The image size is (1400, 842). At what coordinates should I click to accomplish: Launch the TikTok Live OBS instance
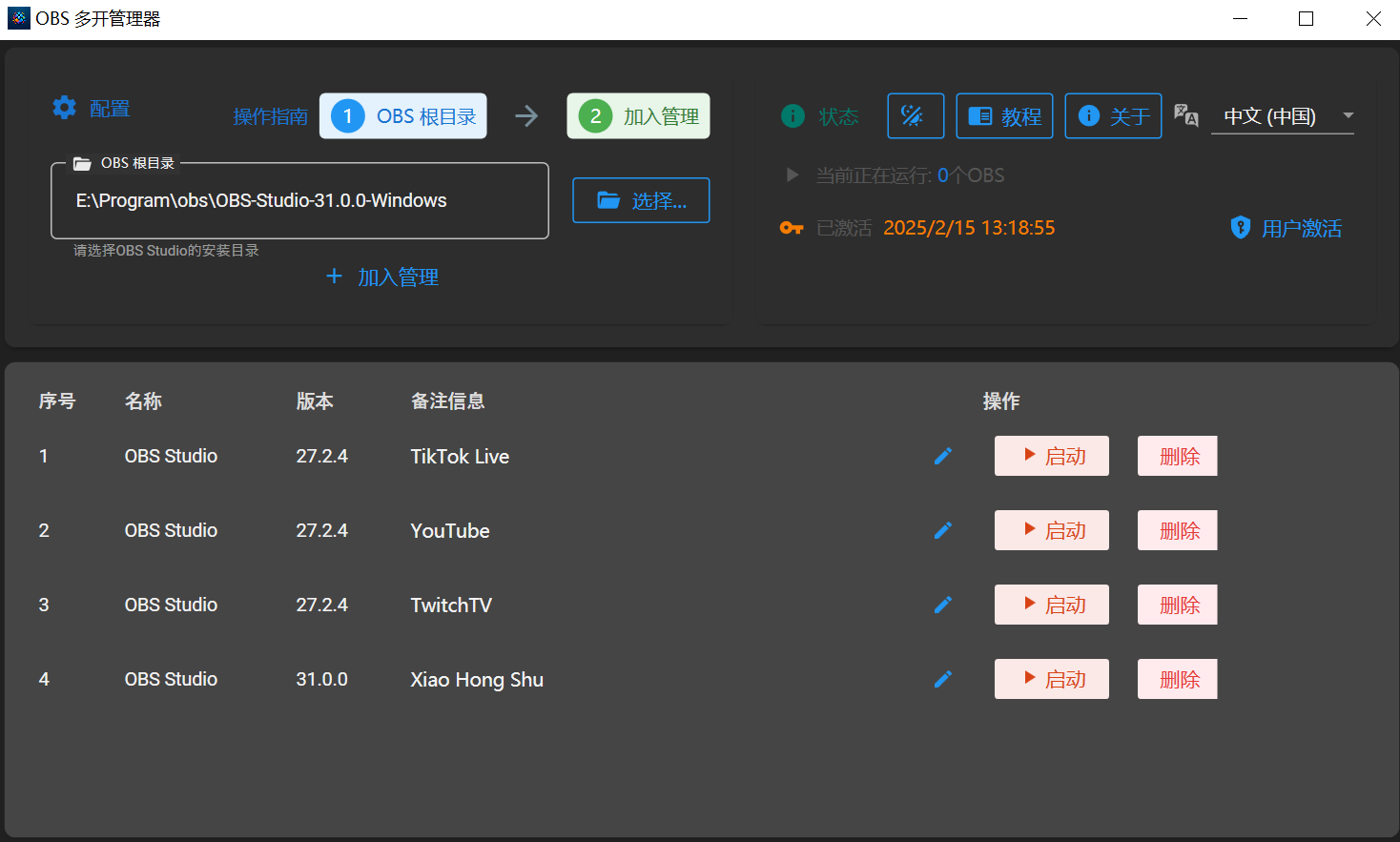[1052, 456]
